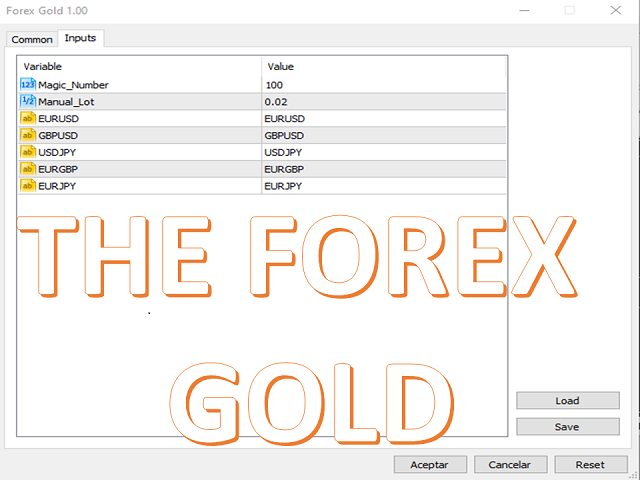Edit the USDJPY value cell
Screen dimensions: 640x480
click(383, 152)
